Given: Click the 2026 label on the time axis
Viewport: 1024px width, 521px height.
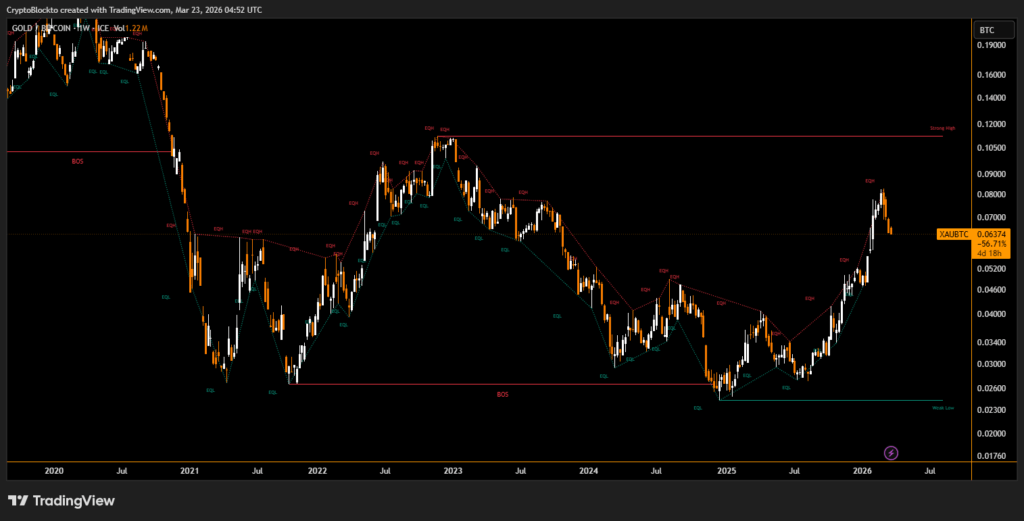Looking at the screenshot, I should 862,470.
